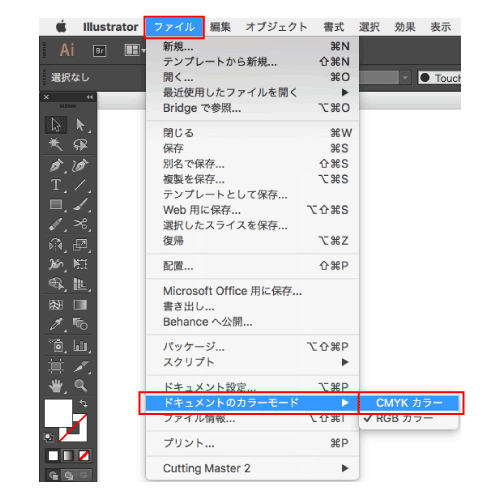Image resolution: width=500 pixels, height=500 pixels.
Task: Select the Rectangle tool
Action: tap(56, 204)
